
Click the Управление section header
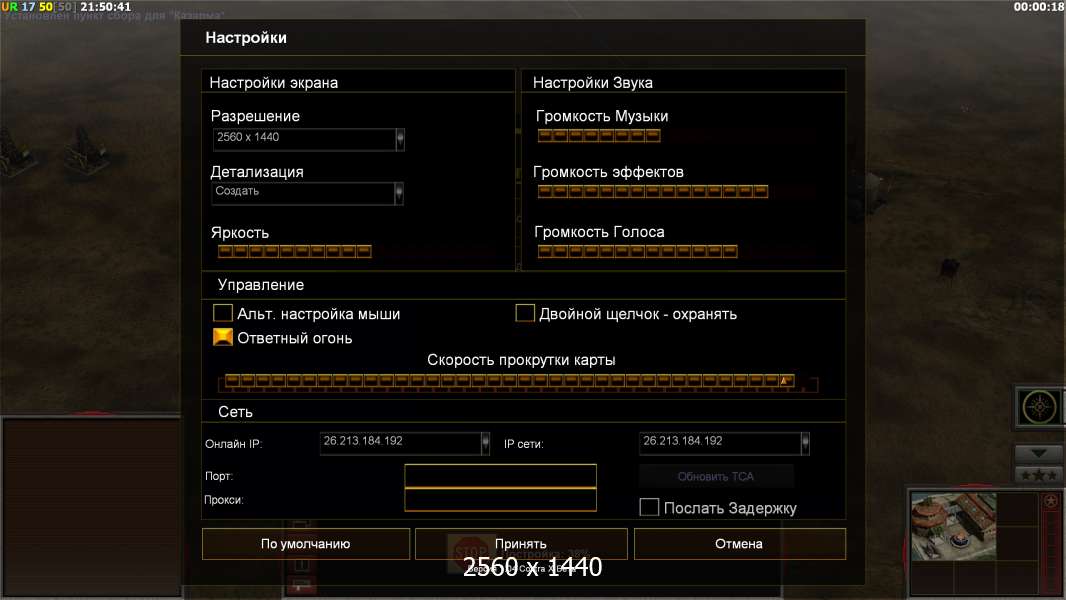click(260, 285)
